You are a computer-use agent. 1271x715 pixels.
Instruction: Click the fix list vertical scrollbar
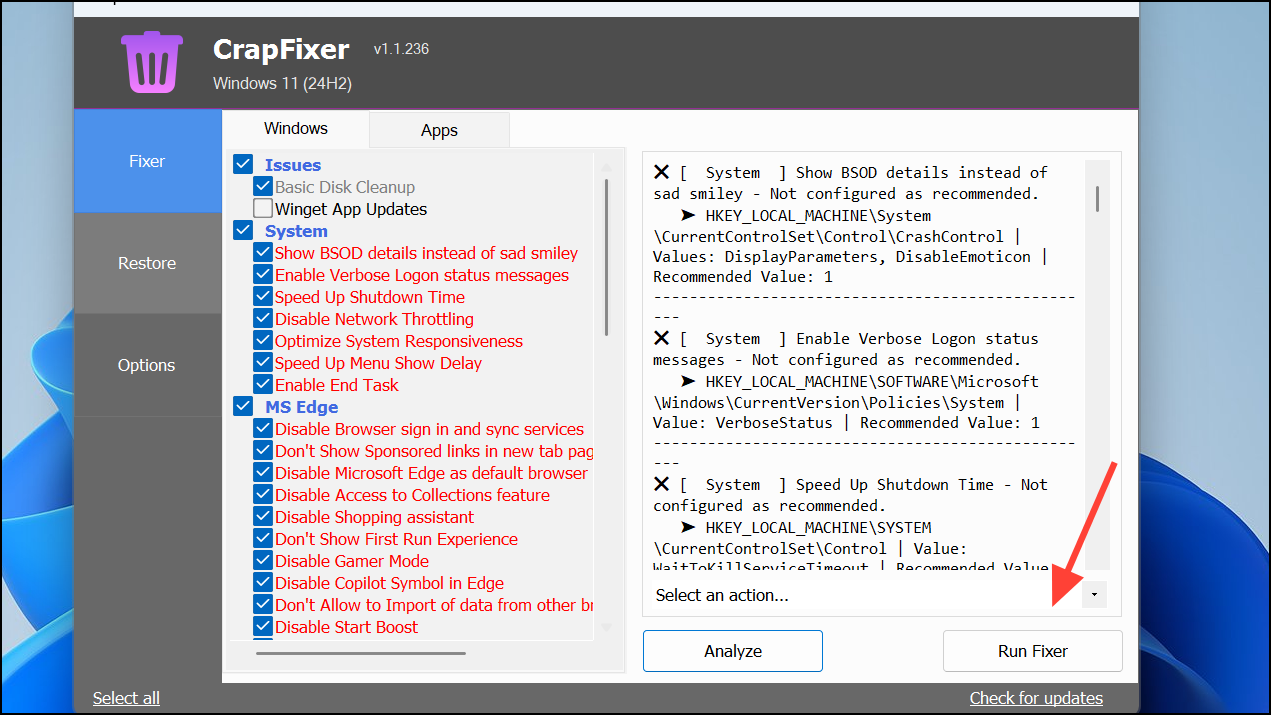tap(606, 258)
